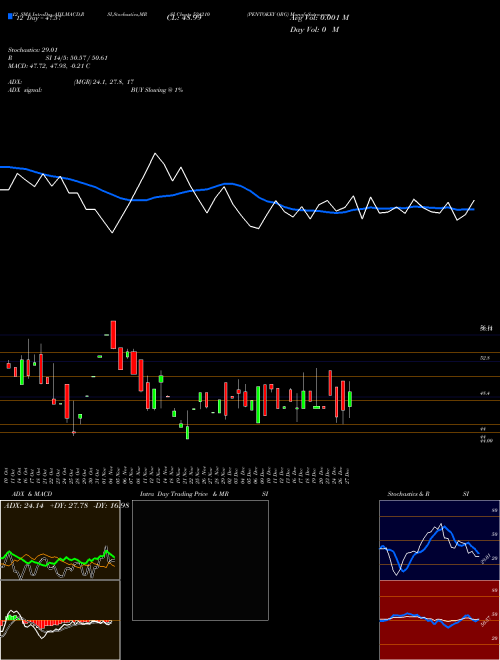Click the '(MGR) 24.1, 27.8, 17' ADX values
This screenshot has height=660, width=500.
(x=104, y=82)
